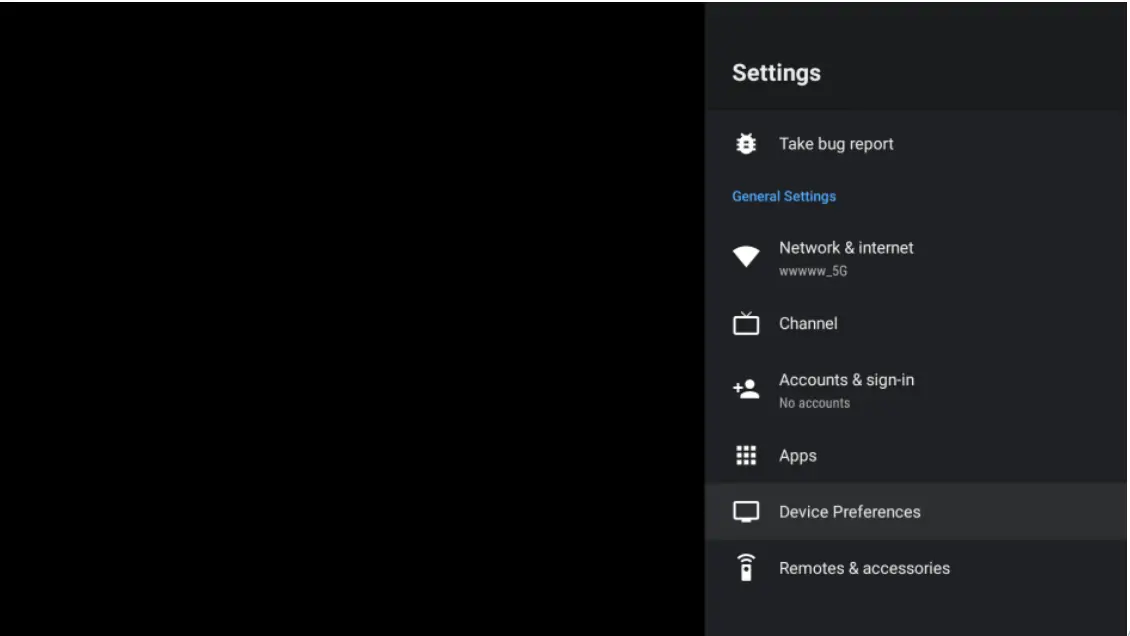
Task: Open the Apps settings menu
Action: coord(798,455)
